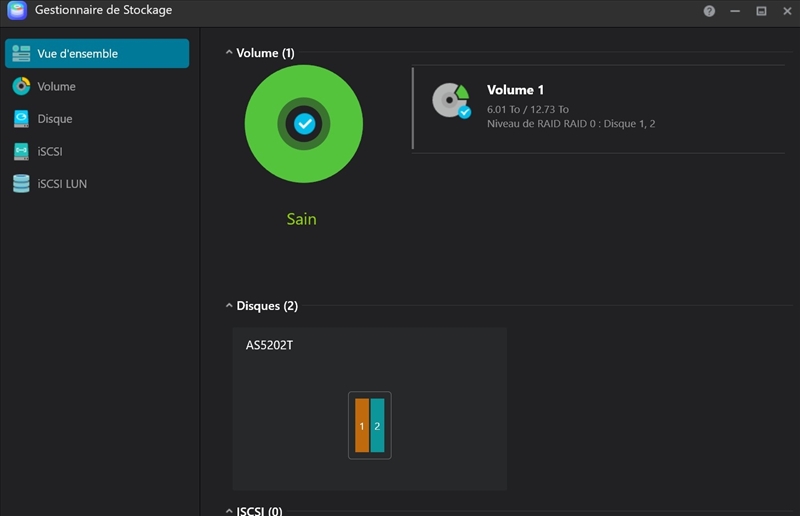Collapse the Volume (1) section

tap(229, 53)
